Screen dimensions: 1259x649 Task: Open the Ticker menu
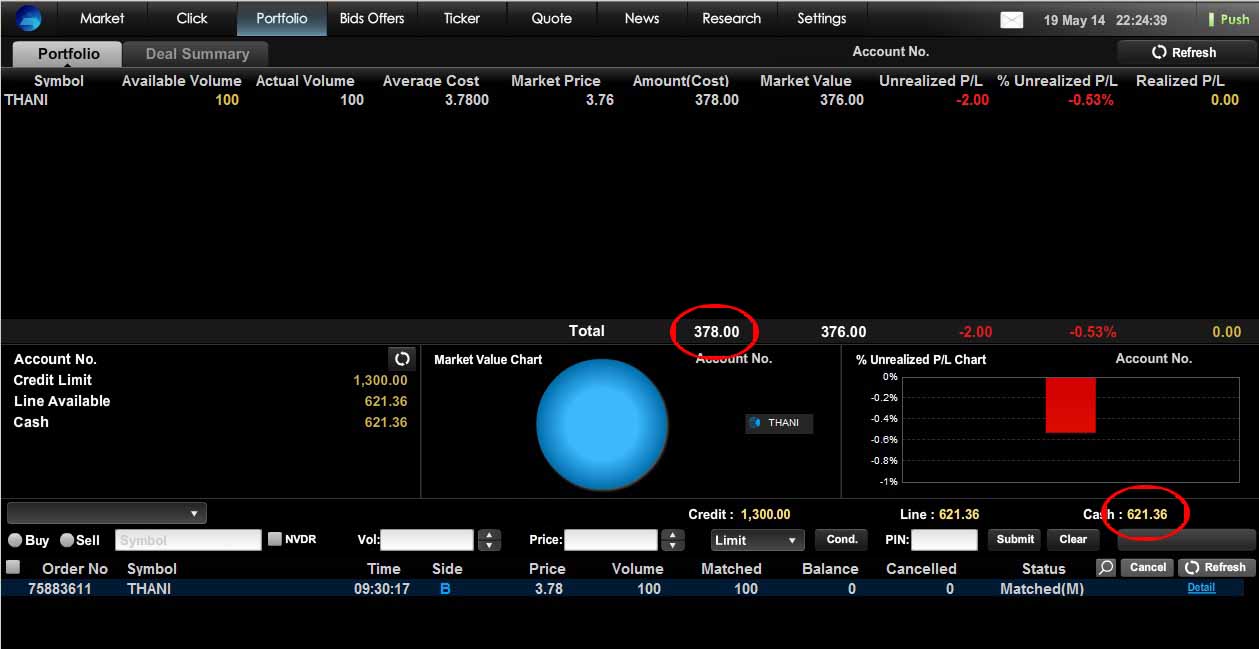coord(462,18)
